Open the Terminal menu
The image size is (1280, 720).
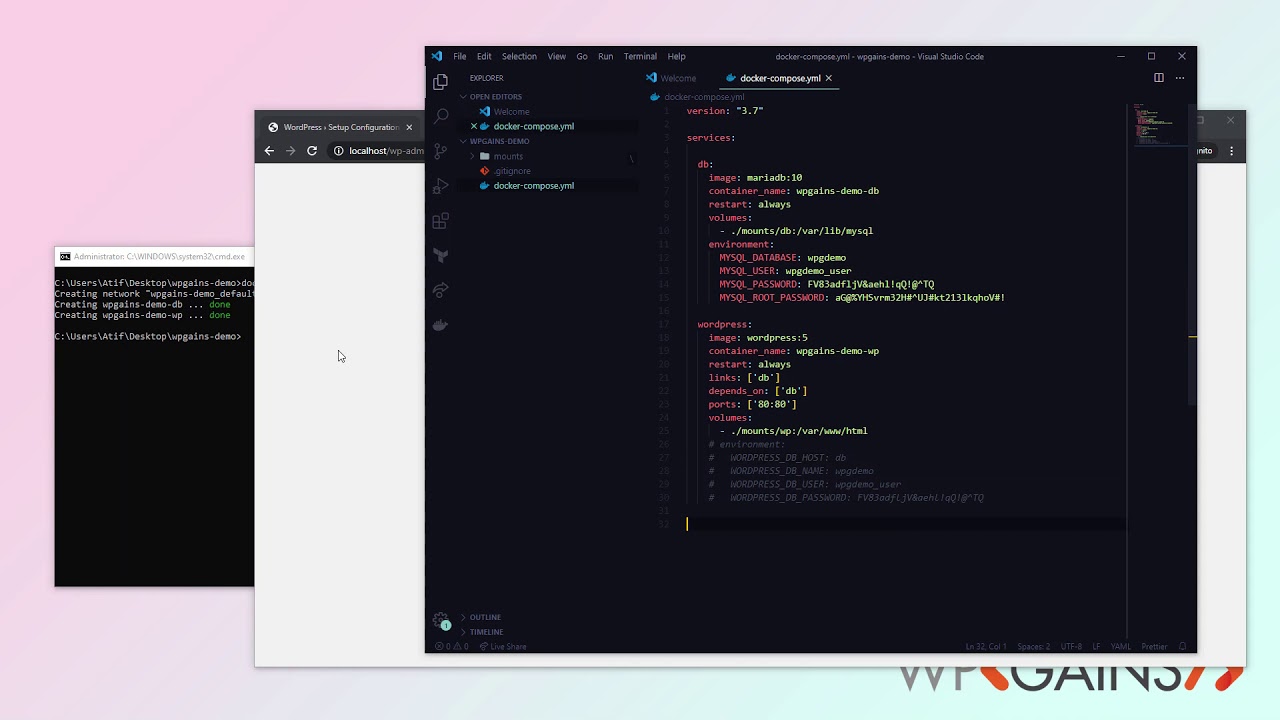click(x=640, y=56)
